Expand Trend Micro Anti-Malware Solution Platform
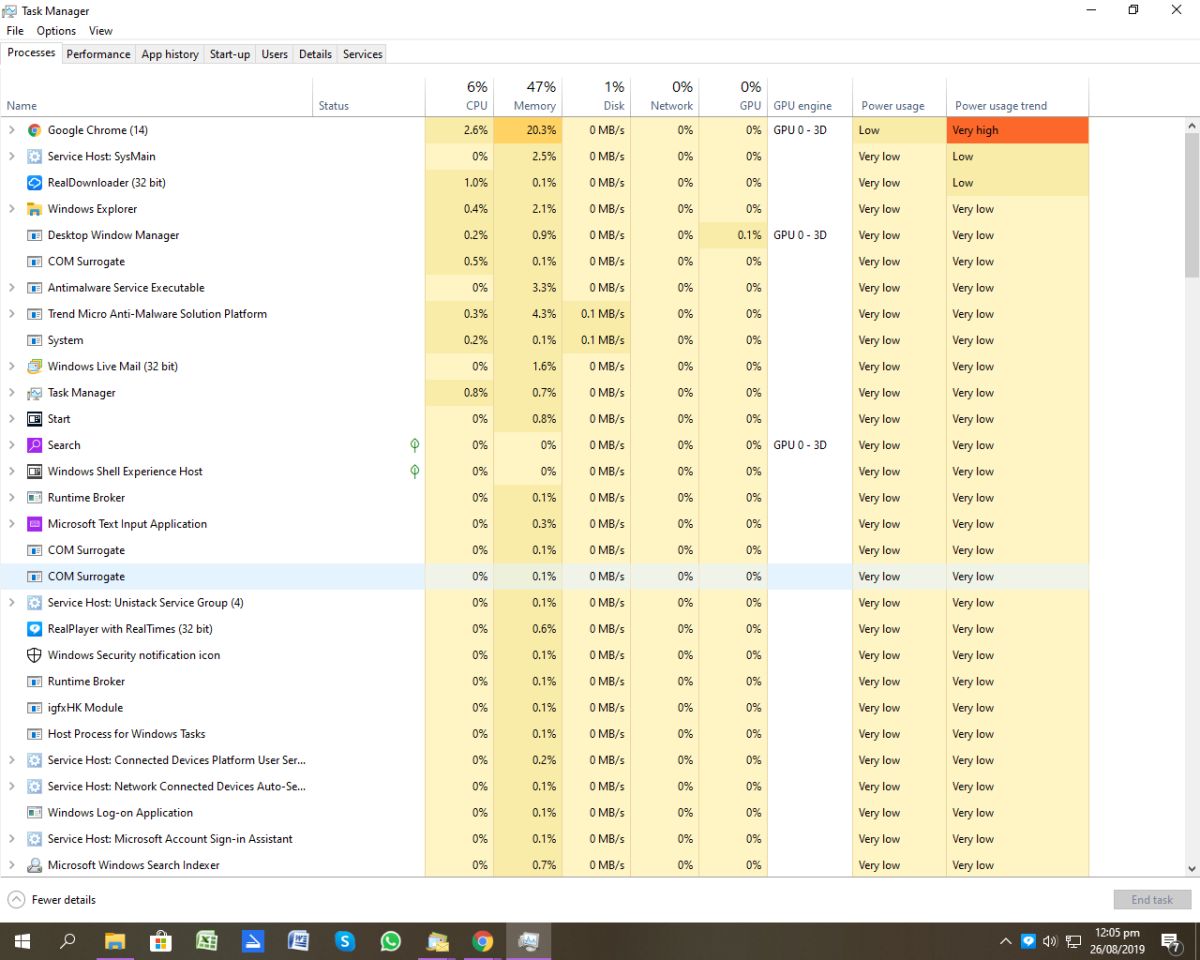Screen dimensions: 1200x960 12,314
